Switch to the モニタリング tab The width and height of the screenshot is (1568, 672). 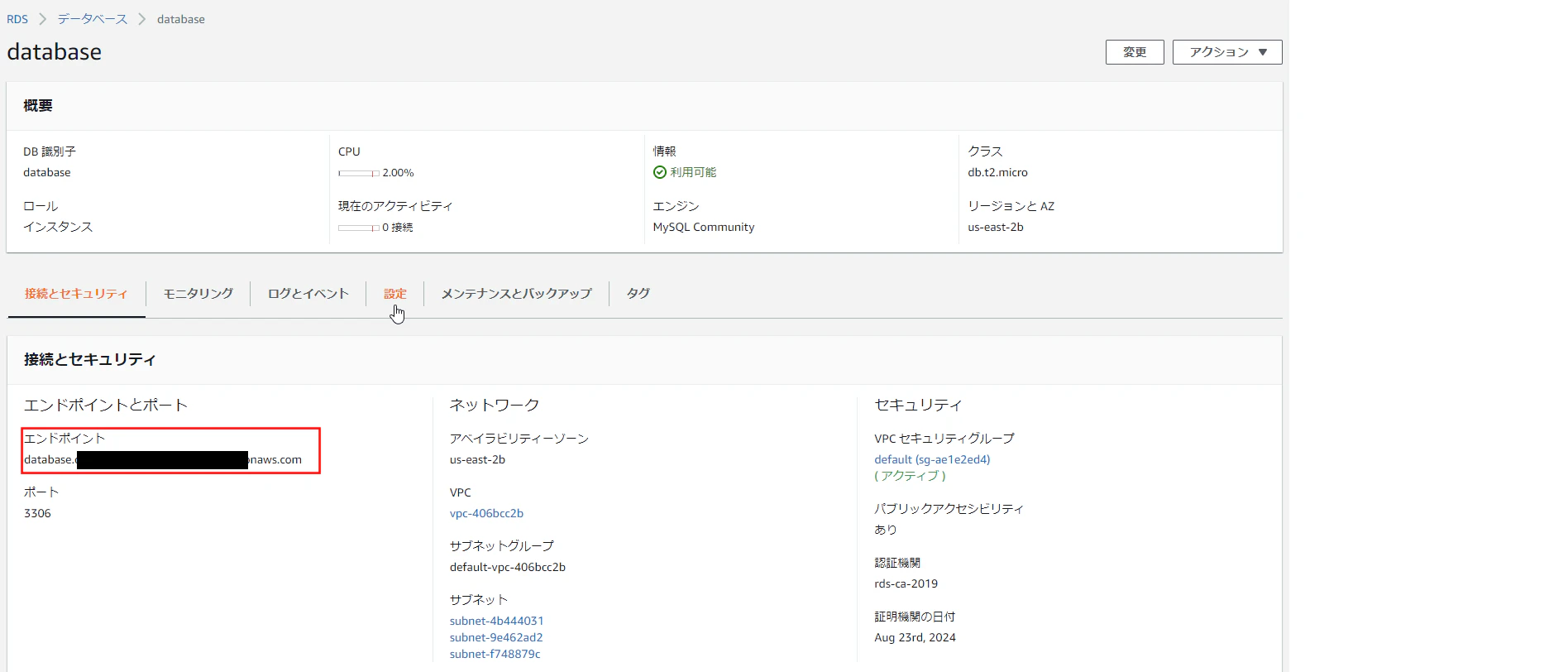pos(198,294)
